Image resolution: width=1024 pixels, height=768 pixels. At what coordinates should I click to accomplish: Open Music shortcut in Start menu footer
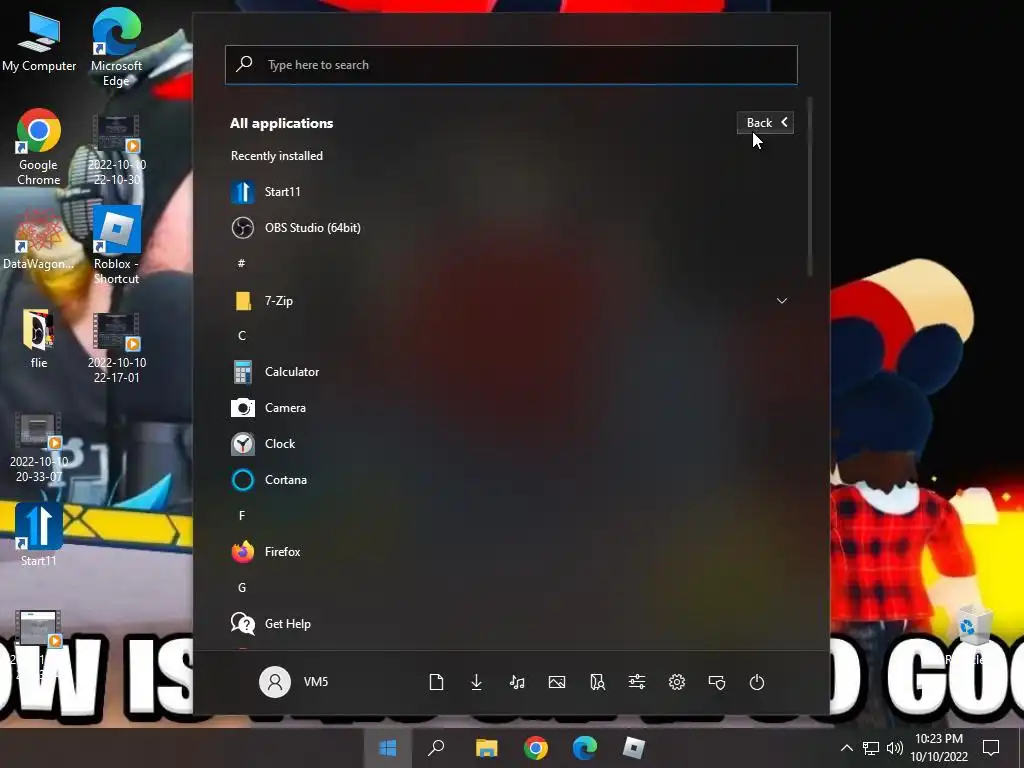[517, 682]
